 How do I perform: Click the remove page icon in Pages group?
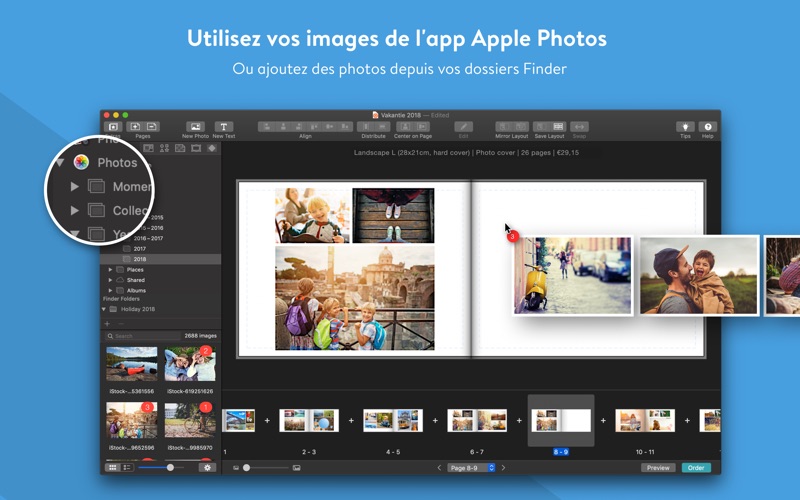(152, 127)
